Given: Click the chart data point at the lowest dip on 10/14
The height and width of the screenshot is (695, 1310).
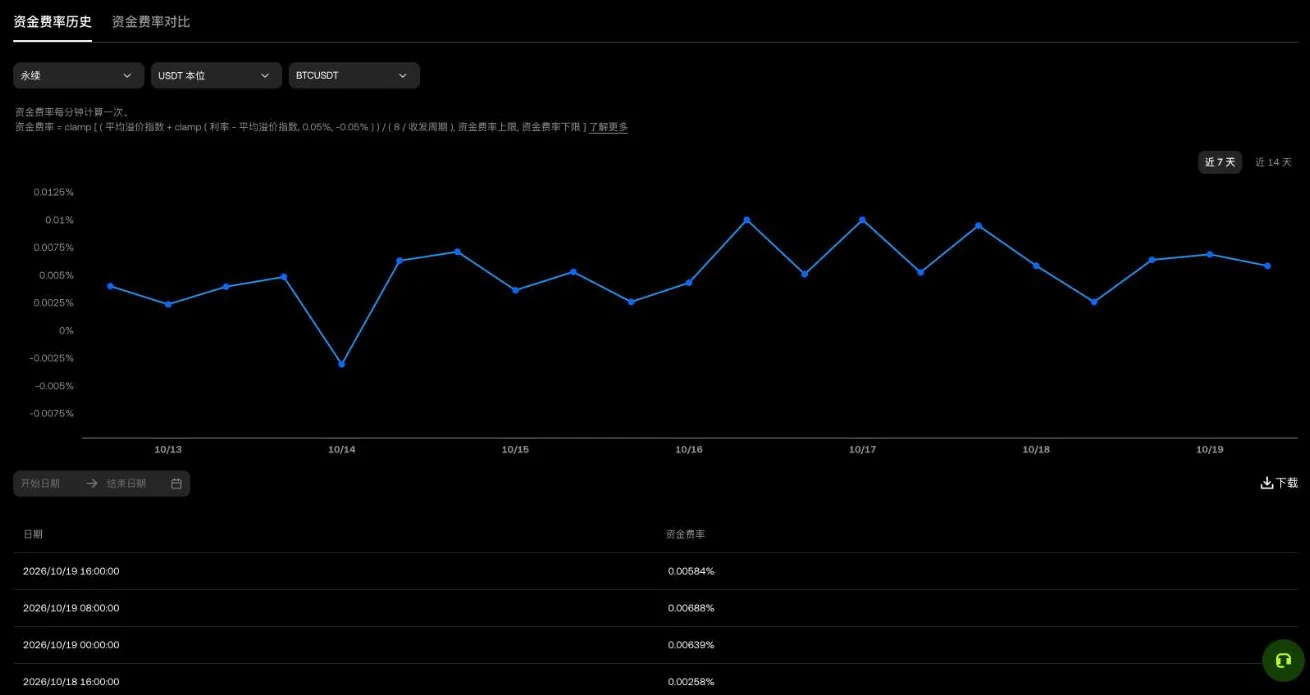Looking at the screenshot, I should [x=342, y=364].
